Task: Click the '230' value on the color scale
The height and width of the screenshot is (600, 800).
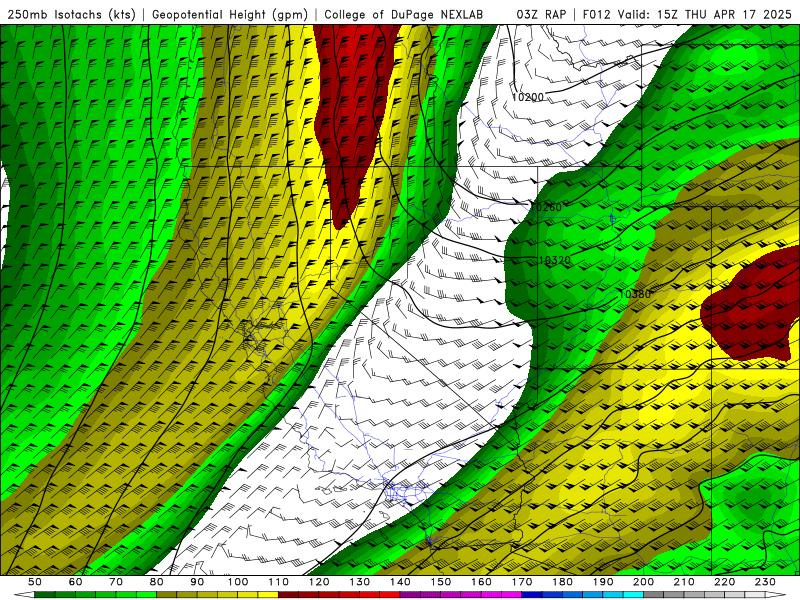Action: pyautogui.click(x=765, y=582)
